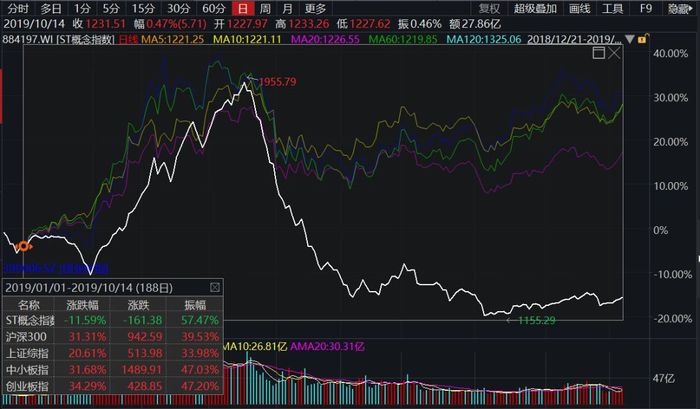Open the date range dropdown triangle
This screenshot has height=409, width=700.
coord(629,39)
